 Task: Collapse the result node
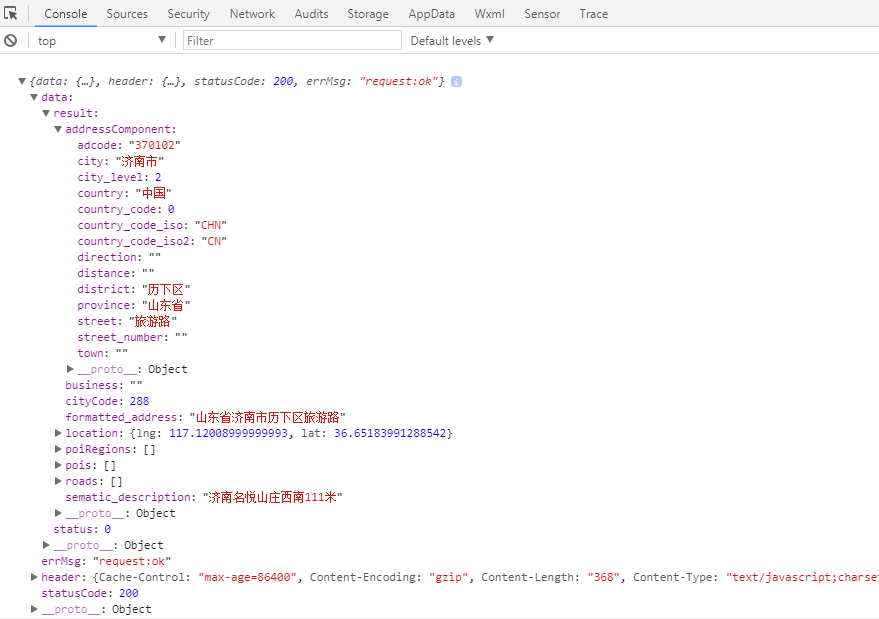point(46,113)
